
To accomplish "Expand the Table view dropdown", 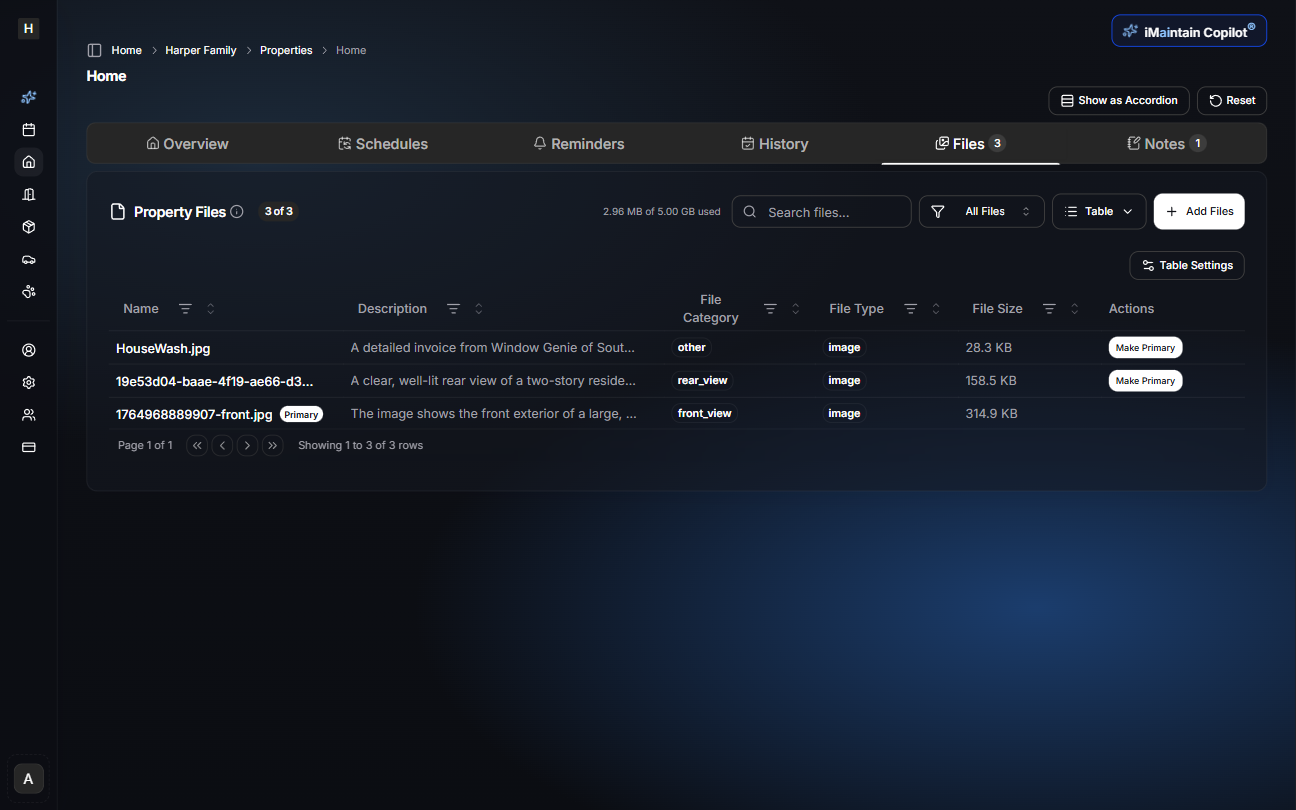I will click(x=1098, y=212).
